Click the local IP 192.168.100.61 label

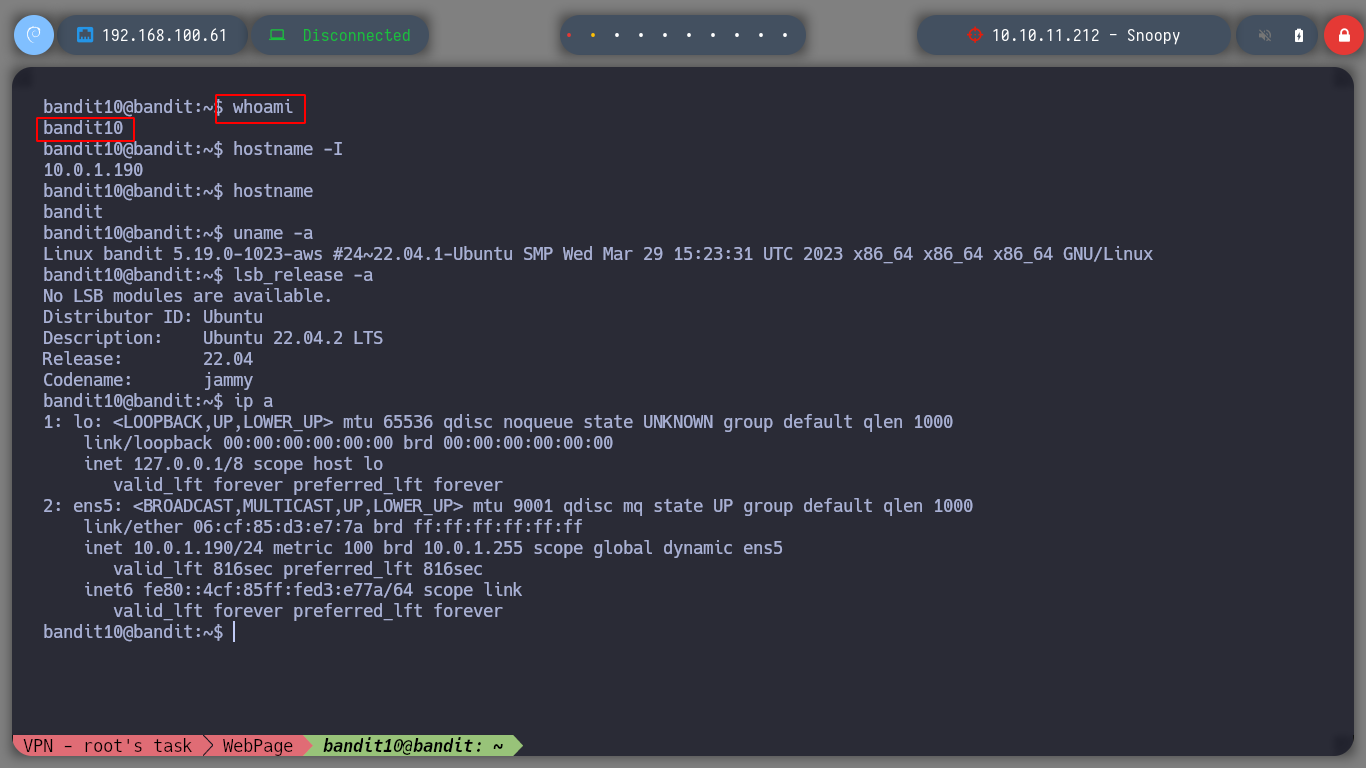(x=165, y=35)
